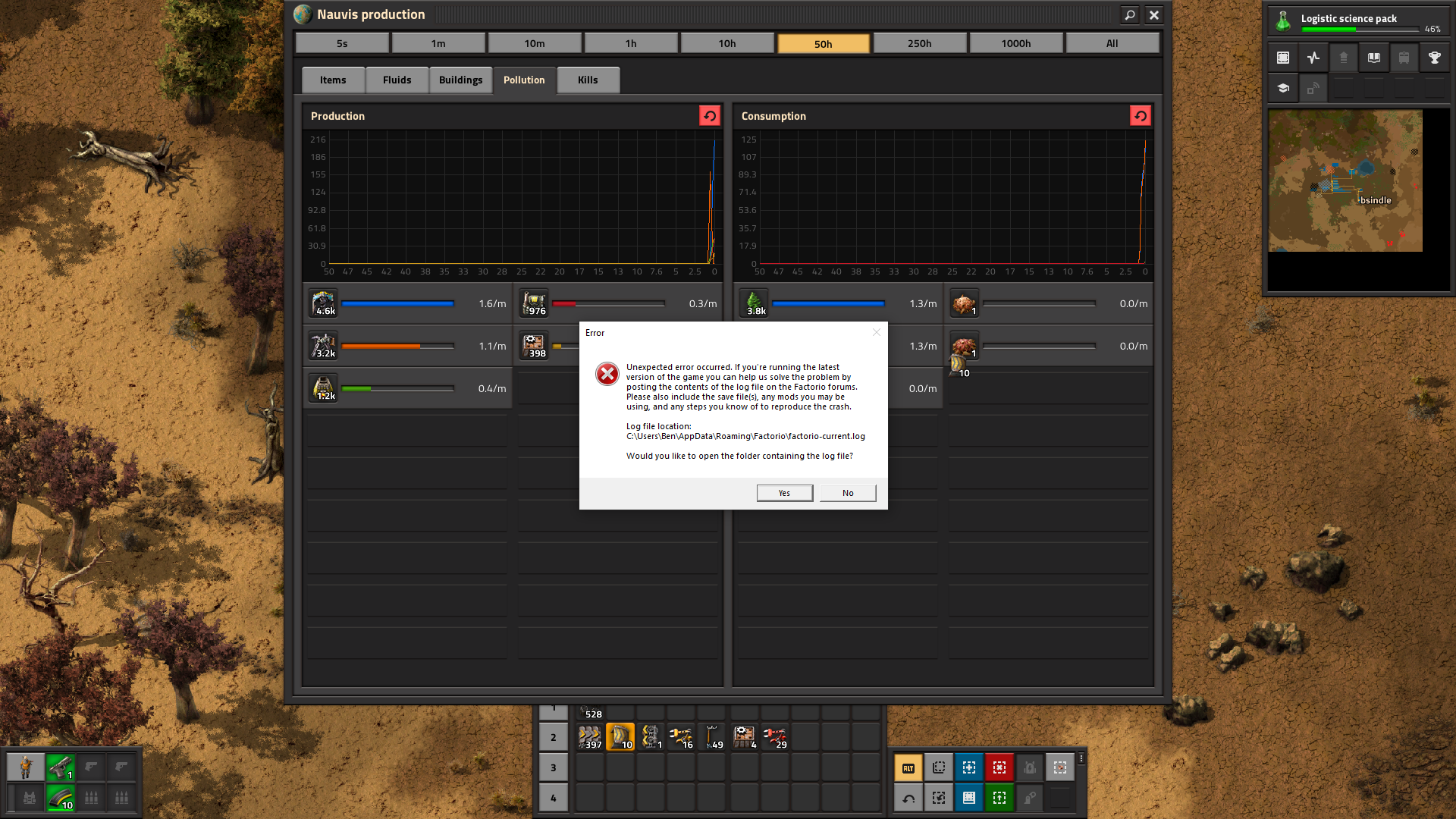Screen dimensions: 1456x819
Task: Close the Nauvis production window
Action: point(1154,14)
